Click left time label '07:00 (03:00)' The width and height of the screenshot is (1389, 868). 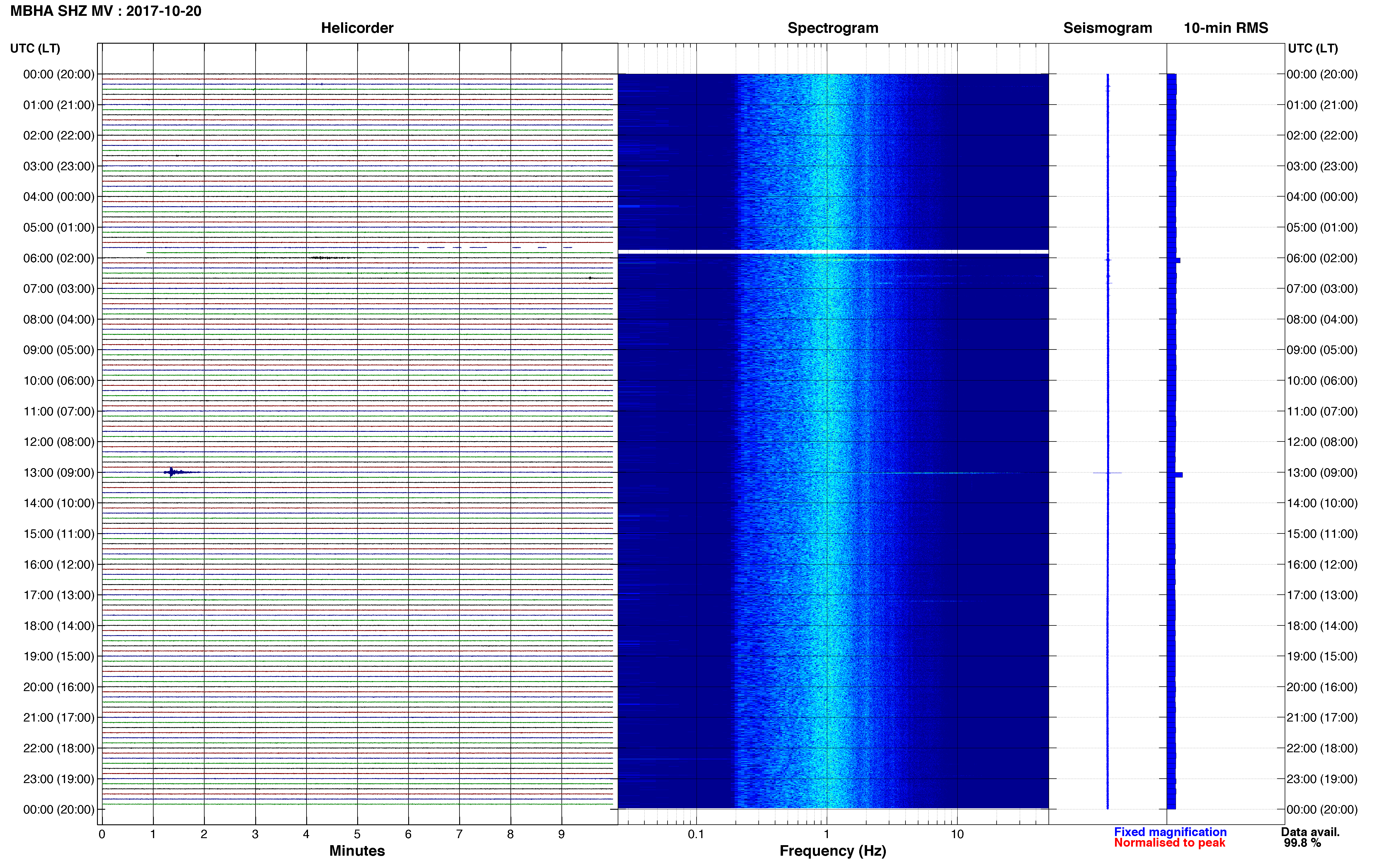59,288
